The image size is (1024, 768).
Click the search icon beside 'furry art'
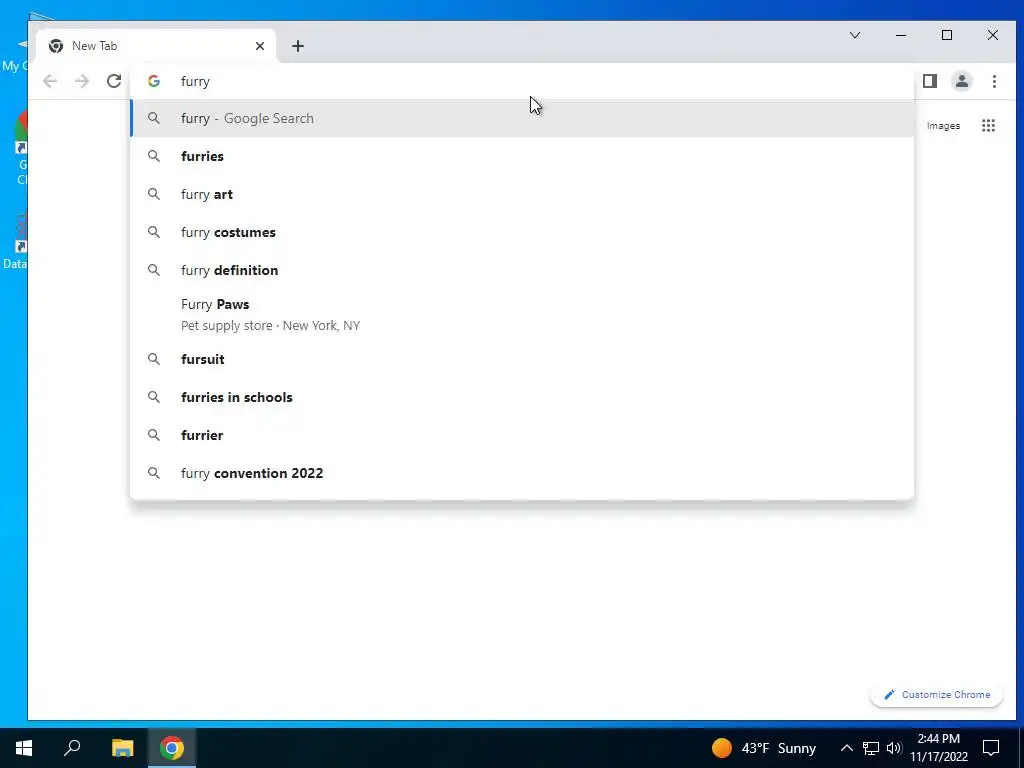(153, 194)
